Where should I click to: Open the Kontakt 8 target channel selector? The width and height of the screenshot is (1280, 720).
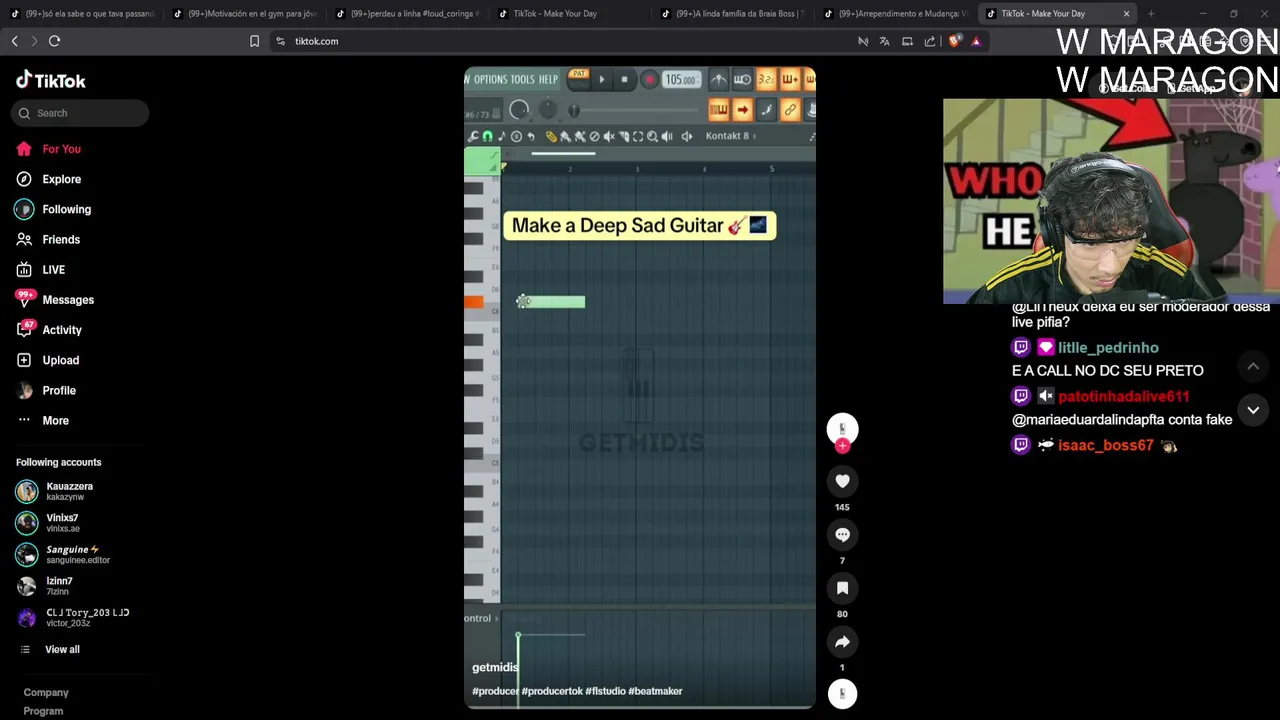730,136
